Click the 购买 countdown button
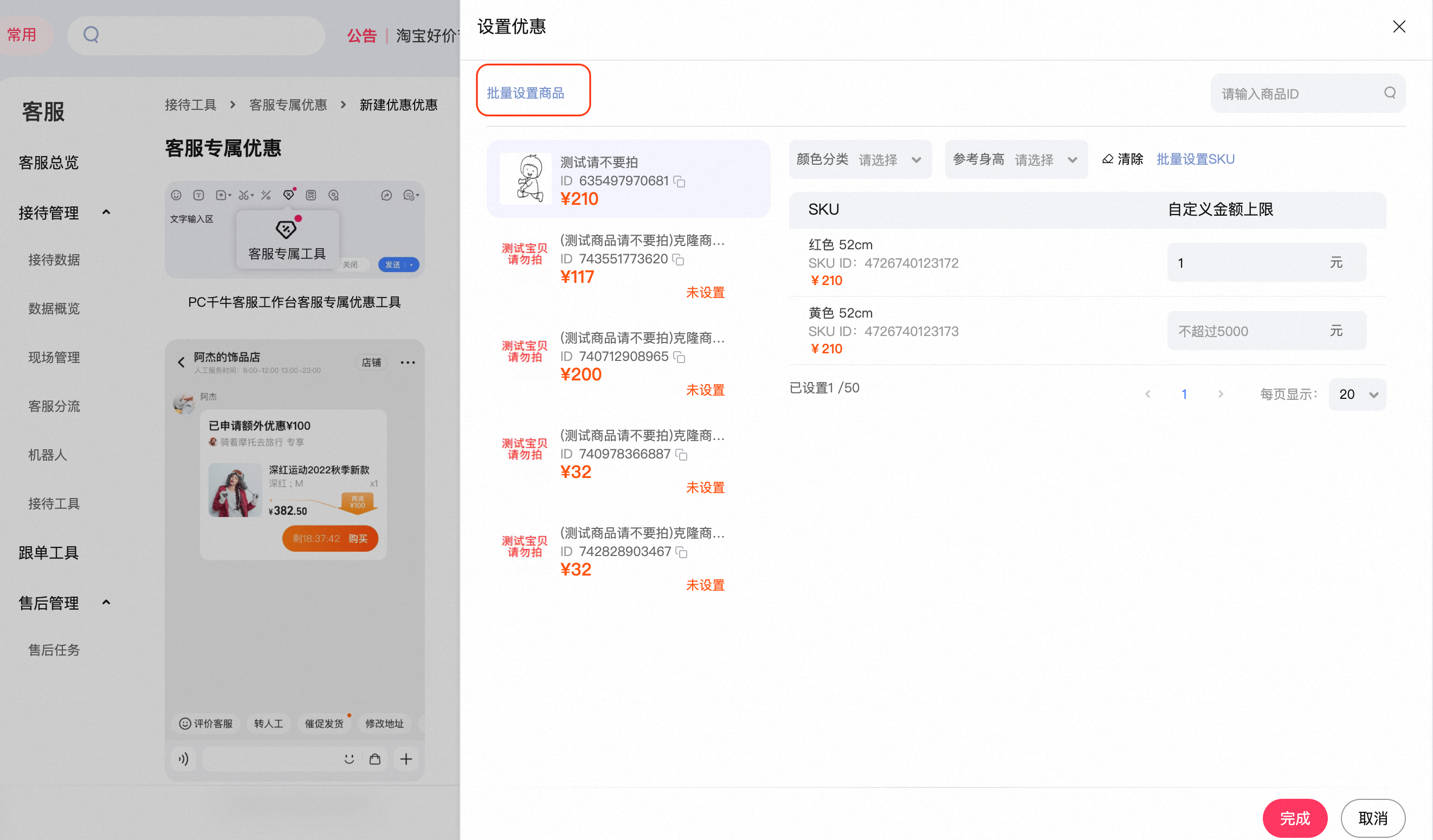Viewport: 1433px width, 840px height. coord(330,539)
